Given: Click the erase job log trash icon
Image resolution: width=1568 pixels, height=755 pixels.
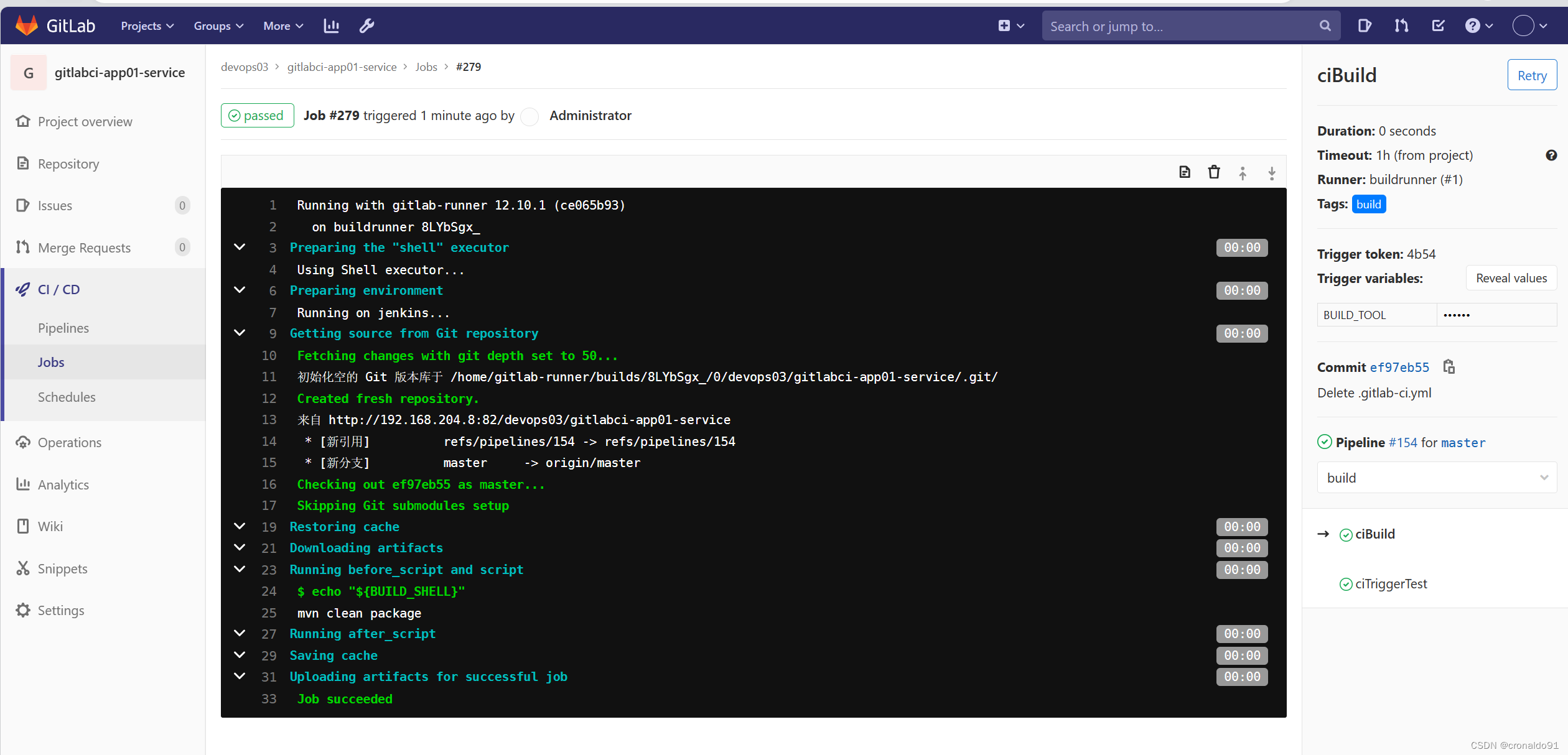Looking at the screenshot, I should click(x=1213, y=172).
